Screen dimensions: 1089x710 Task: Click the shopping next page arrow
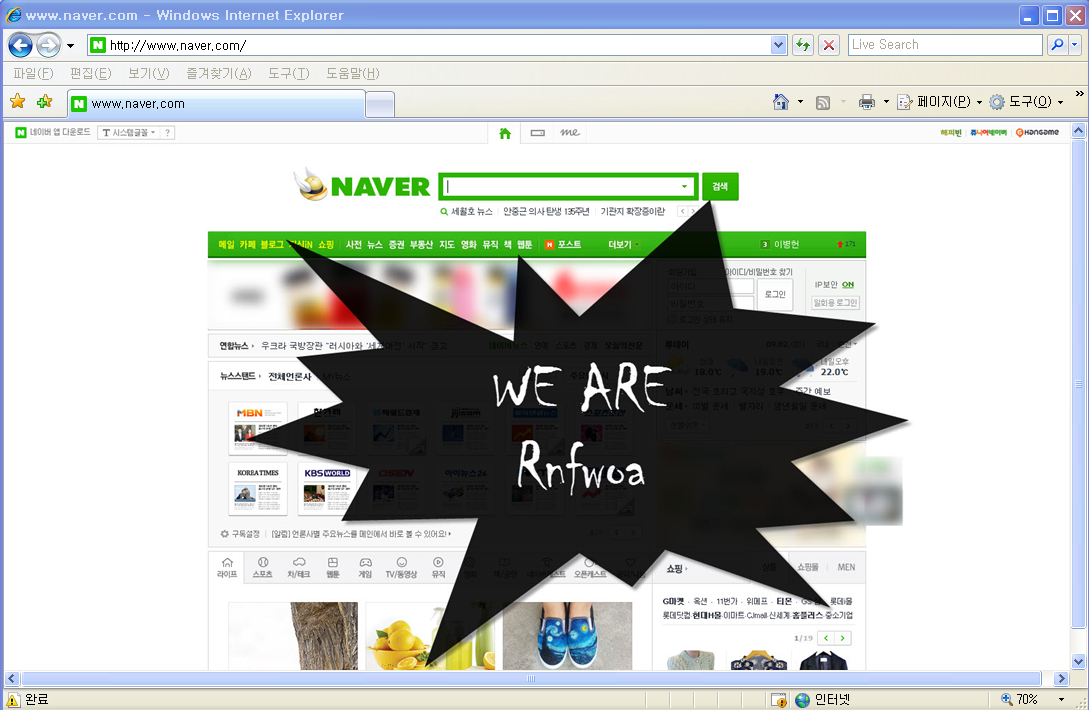pos(842,638)
